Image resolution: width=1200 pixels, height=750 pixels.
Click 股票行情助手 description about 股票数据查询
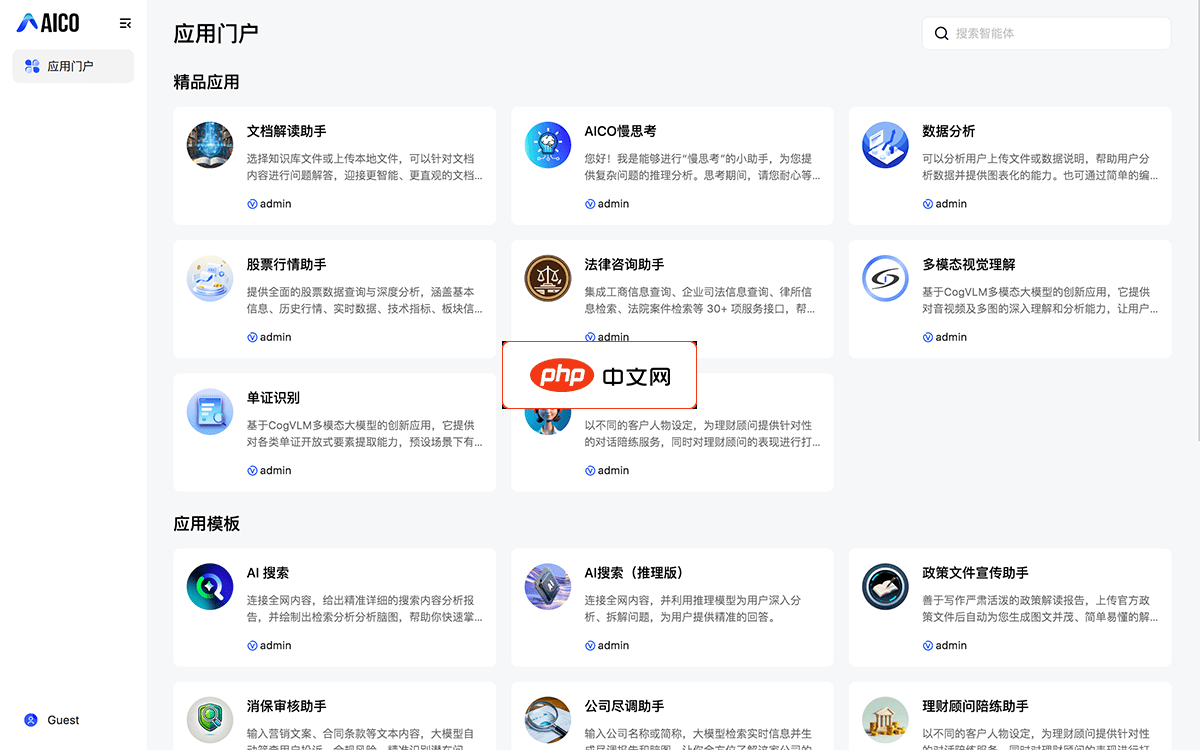[x=365, y=300]
